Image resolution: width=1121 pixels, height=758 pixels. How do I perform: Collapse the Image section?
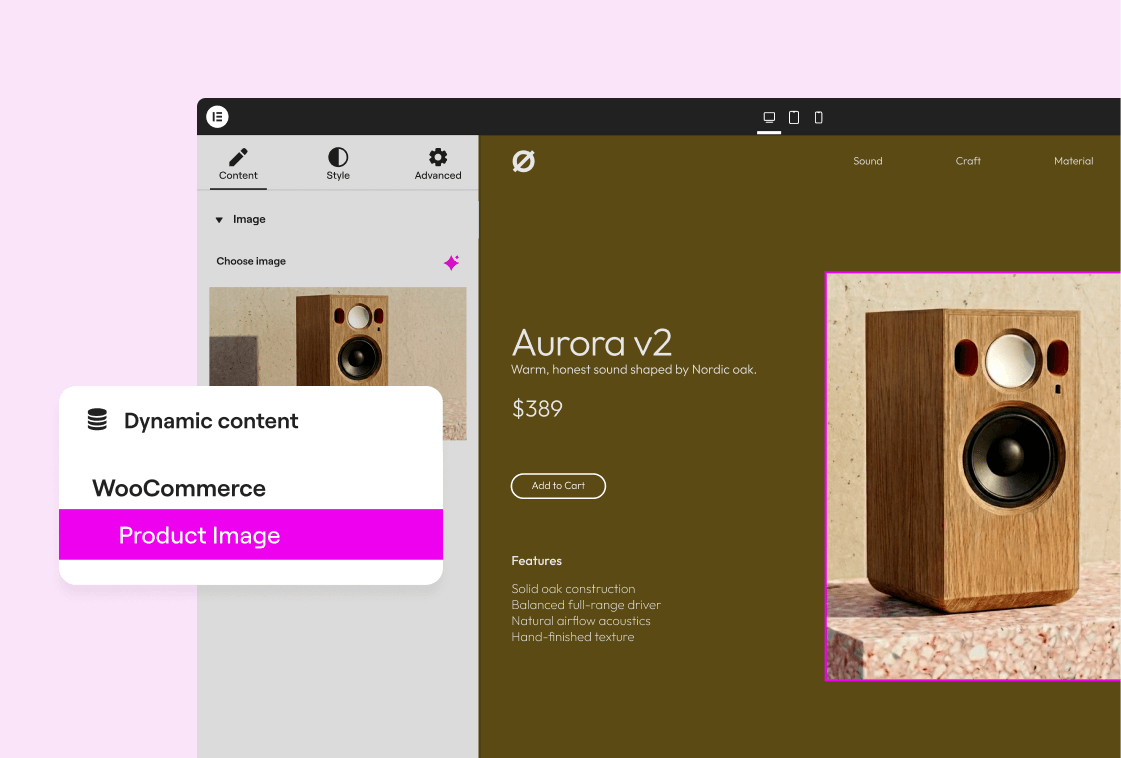tap(219, 220)
